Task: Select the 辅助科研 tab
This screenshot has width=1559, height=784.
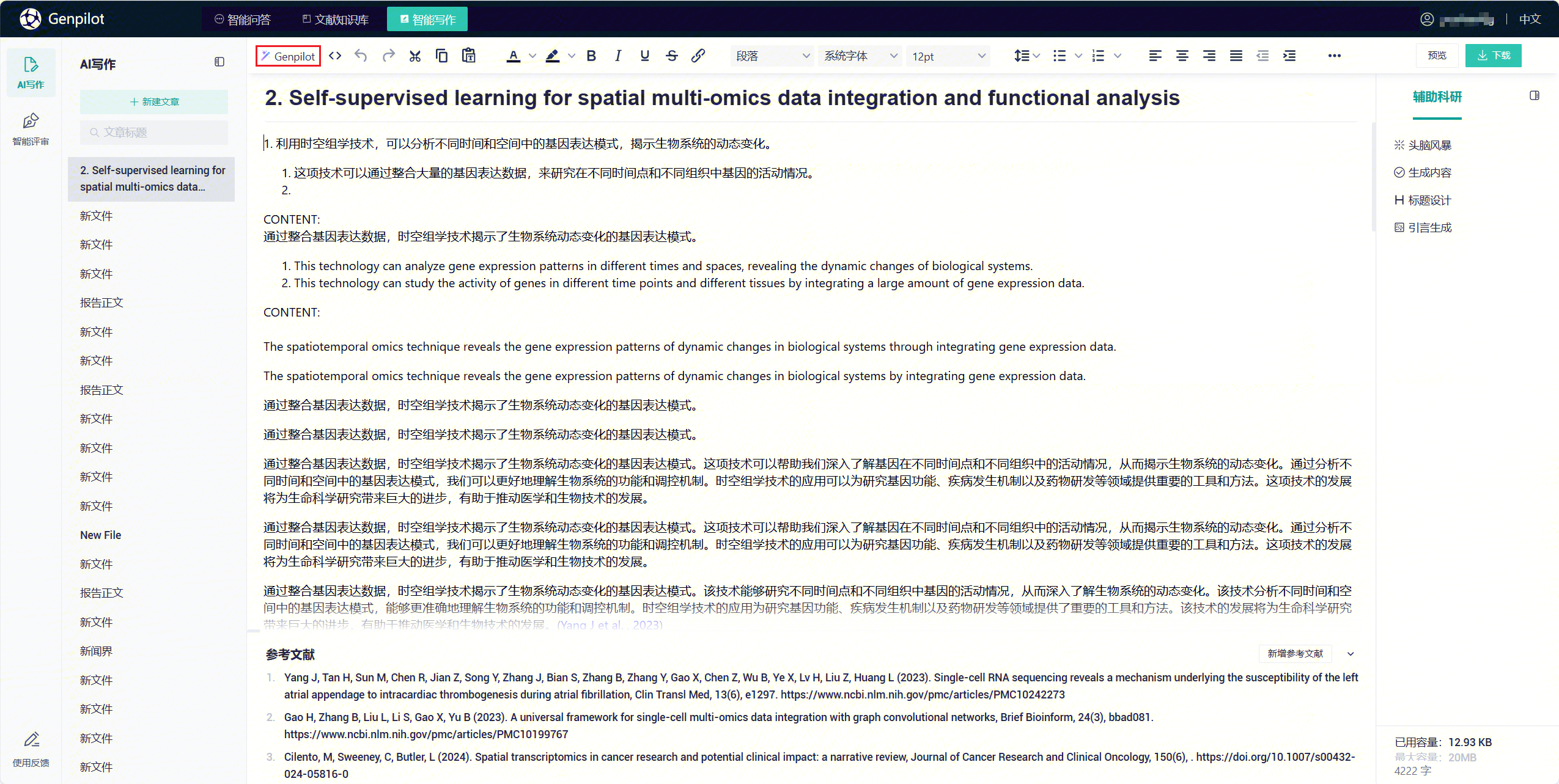Action: coord(1437,97)
